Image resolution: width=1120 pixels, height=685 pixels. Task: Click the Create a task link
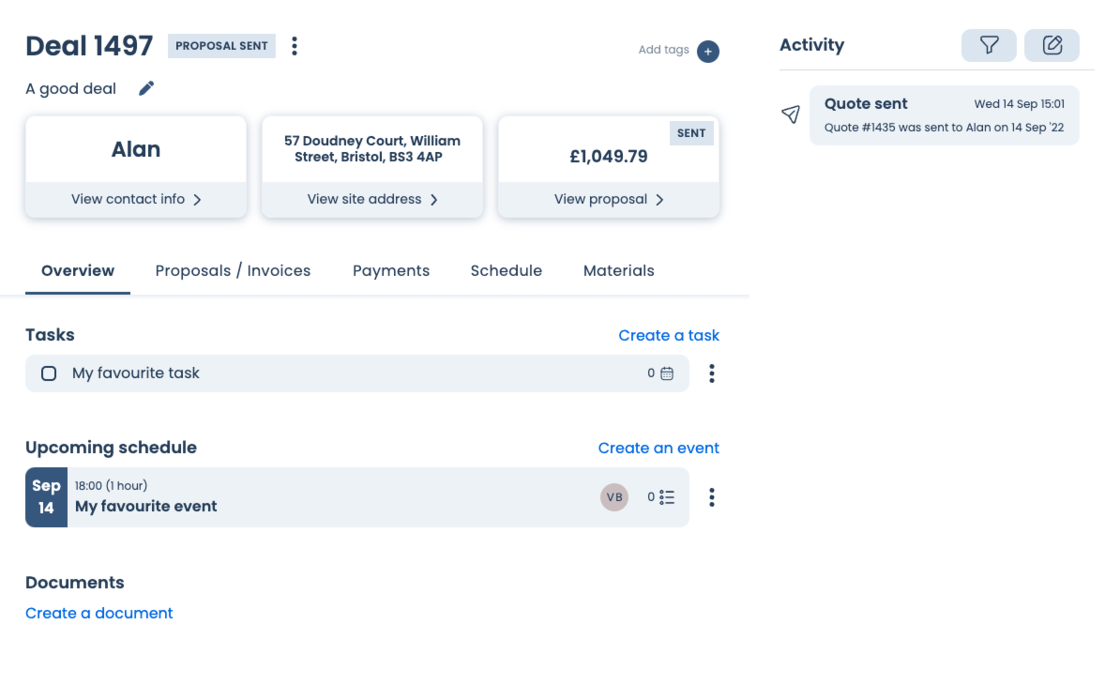pos(668,336)
